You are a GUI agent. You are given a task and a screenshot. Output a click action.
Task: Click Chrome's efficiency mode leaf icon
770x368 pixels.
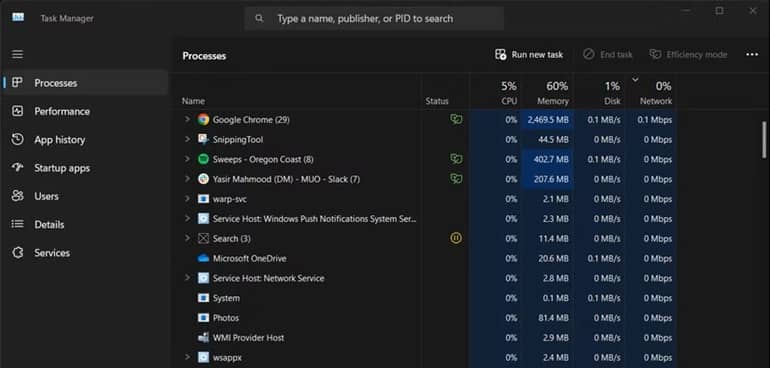point(456,119)
